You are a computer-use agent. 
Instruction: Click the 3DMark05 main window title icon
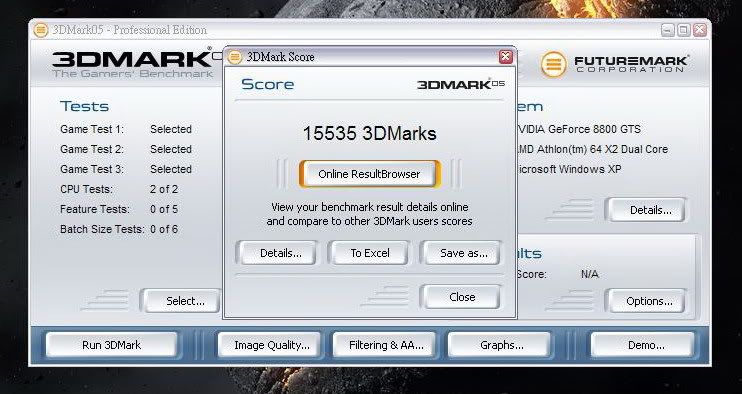click(x=41, y=30)
